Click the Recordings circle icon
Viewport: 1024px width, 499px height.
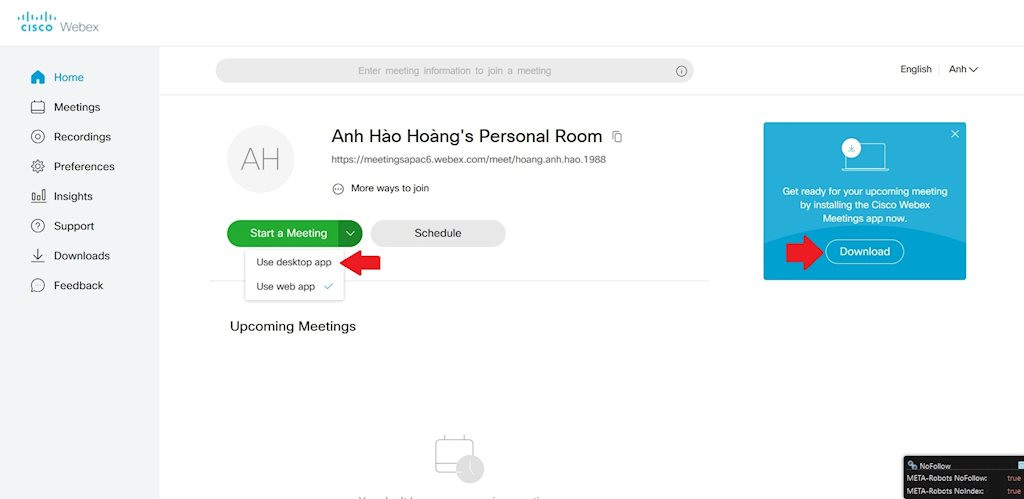point(38,137)
